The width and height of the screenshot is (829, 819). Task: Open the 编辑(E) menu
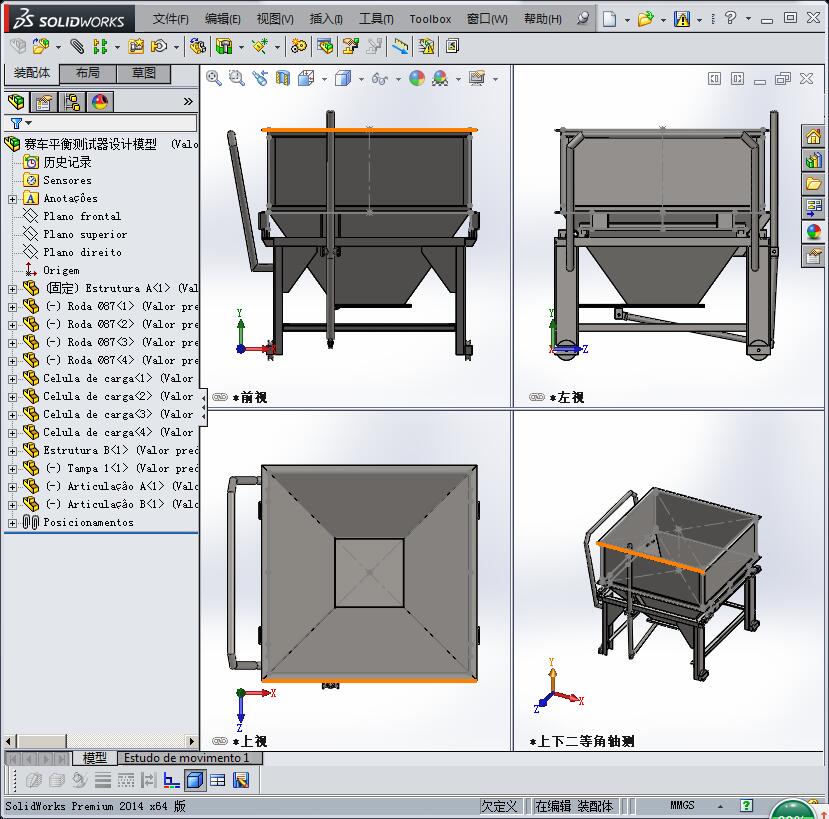223,19
